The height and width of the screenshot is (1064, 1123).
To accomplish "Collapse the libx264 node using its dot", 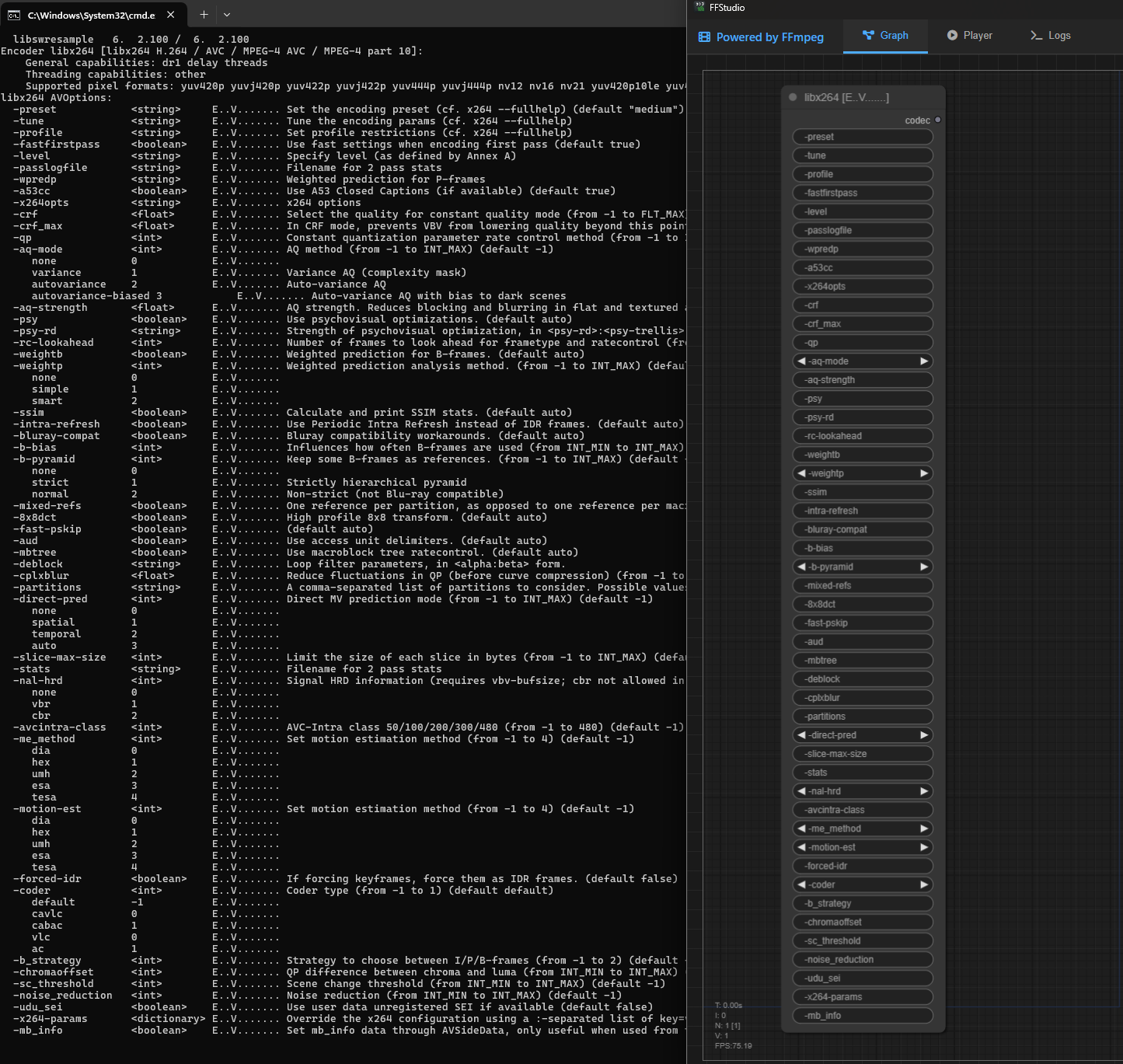I will pos(793,97).
